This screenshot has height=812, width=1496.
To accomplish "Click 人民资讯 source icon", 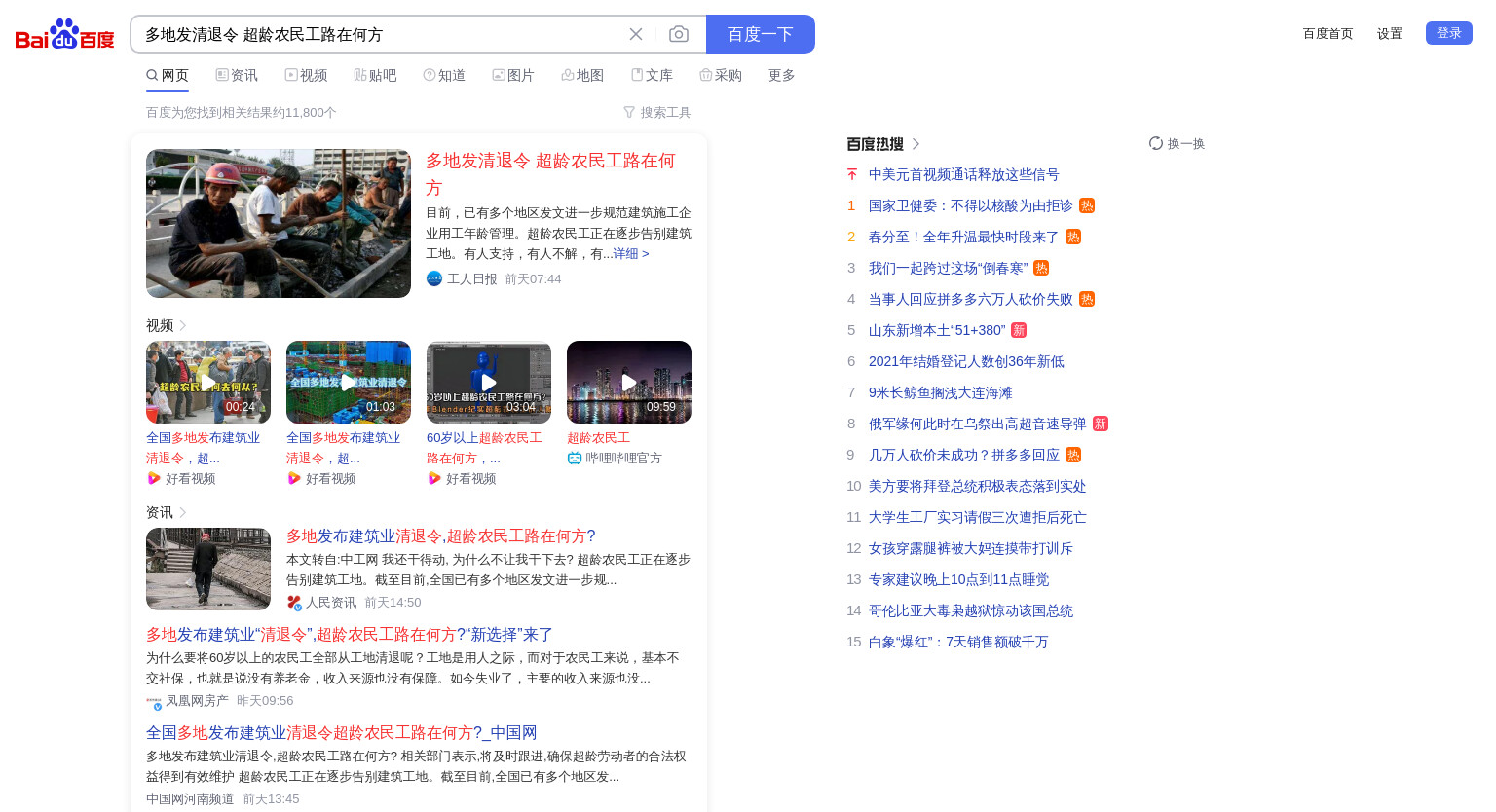I will pyautogui.click(x=294, y=603).
